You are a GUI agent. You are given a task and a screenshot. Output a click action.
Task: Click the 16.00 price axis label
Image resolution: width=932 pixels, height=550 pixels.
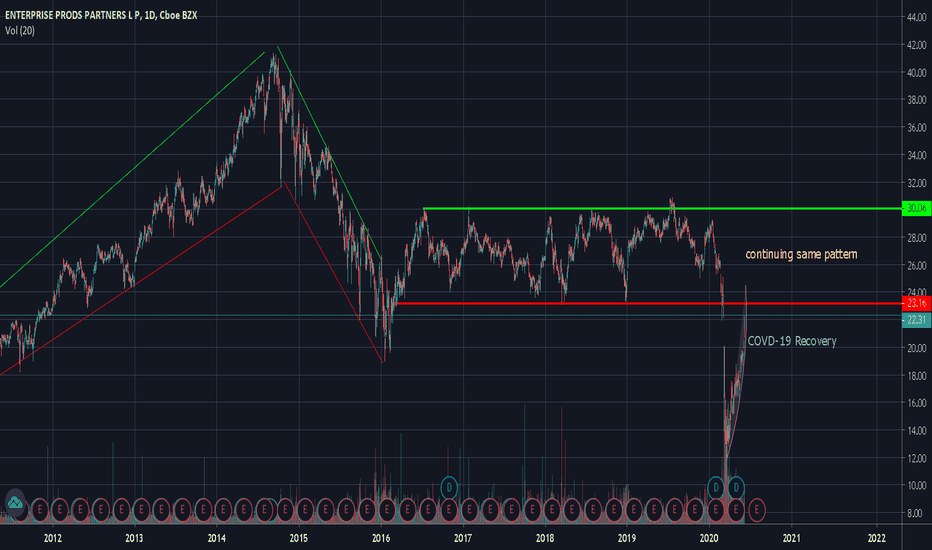coord(917,403)
